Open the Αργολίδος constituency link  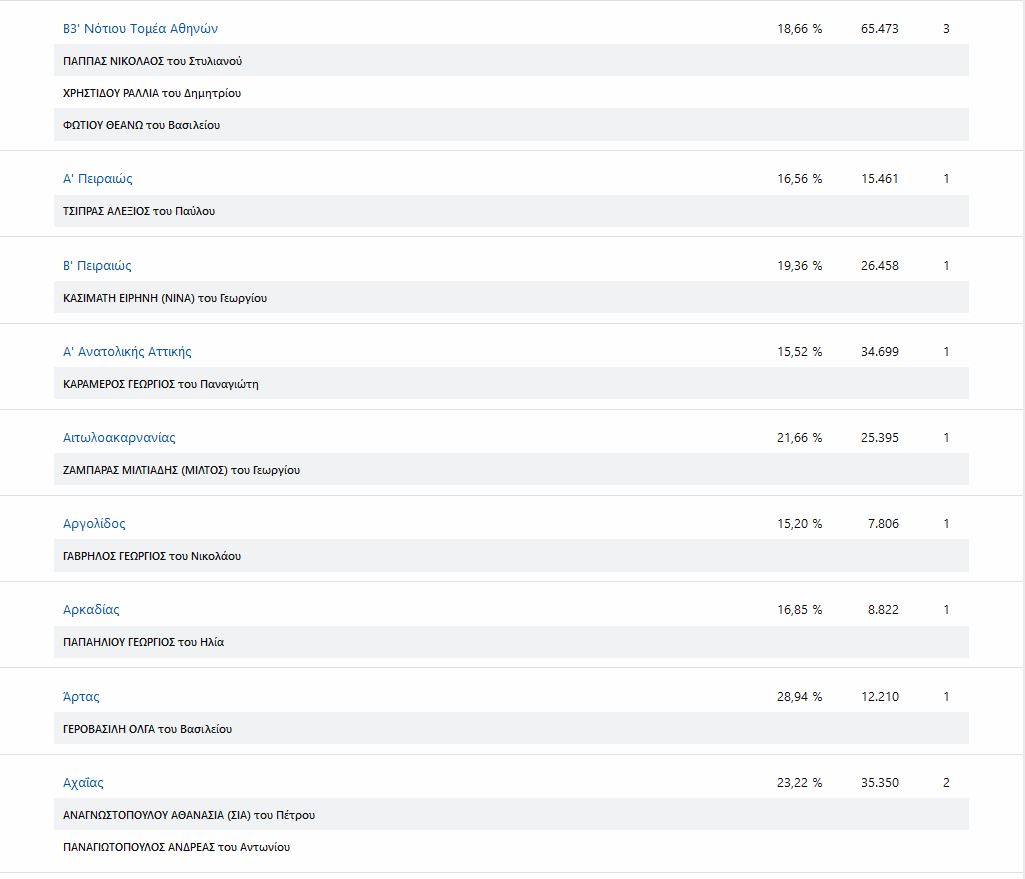pos(94,524)
